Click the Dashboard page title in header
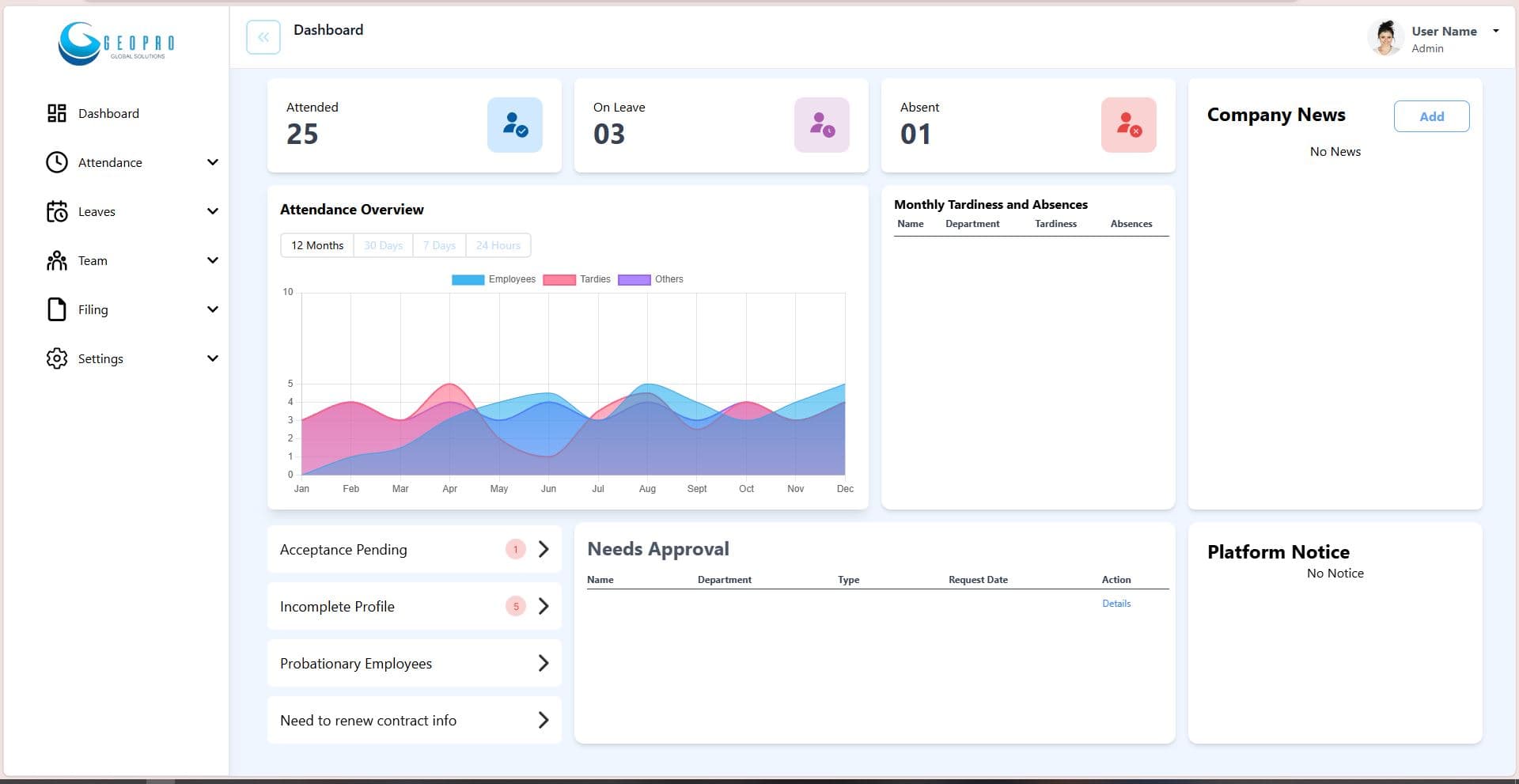The height and width of the screenshot is (784, 1519). 328,30
